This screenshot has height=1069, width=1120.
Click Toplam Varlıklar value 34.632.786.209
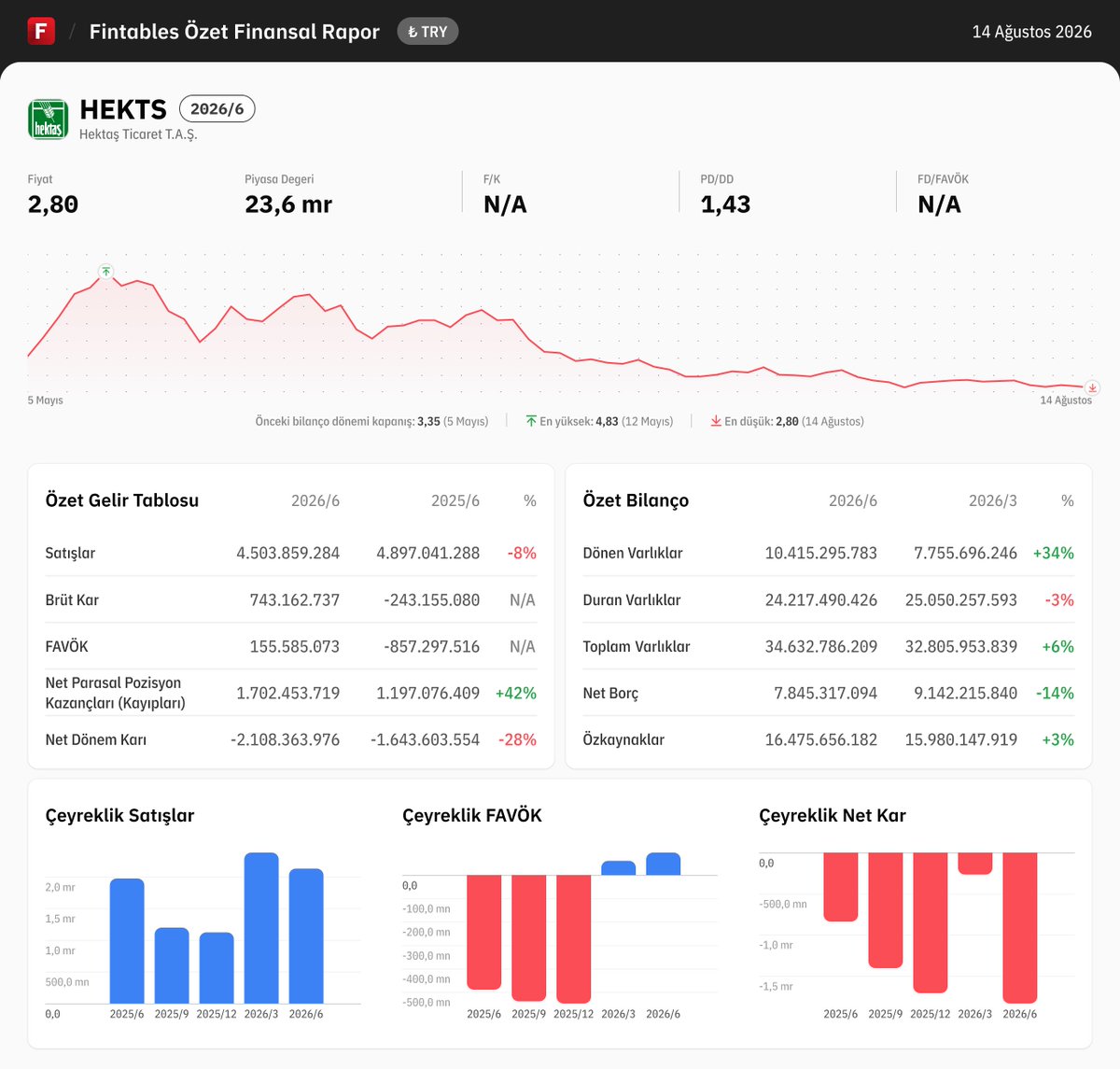coord(821,646)
